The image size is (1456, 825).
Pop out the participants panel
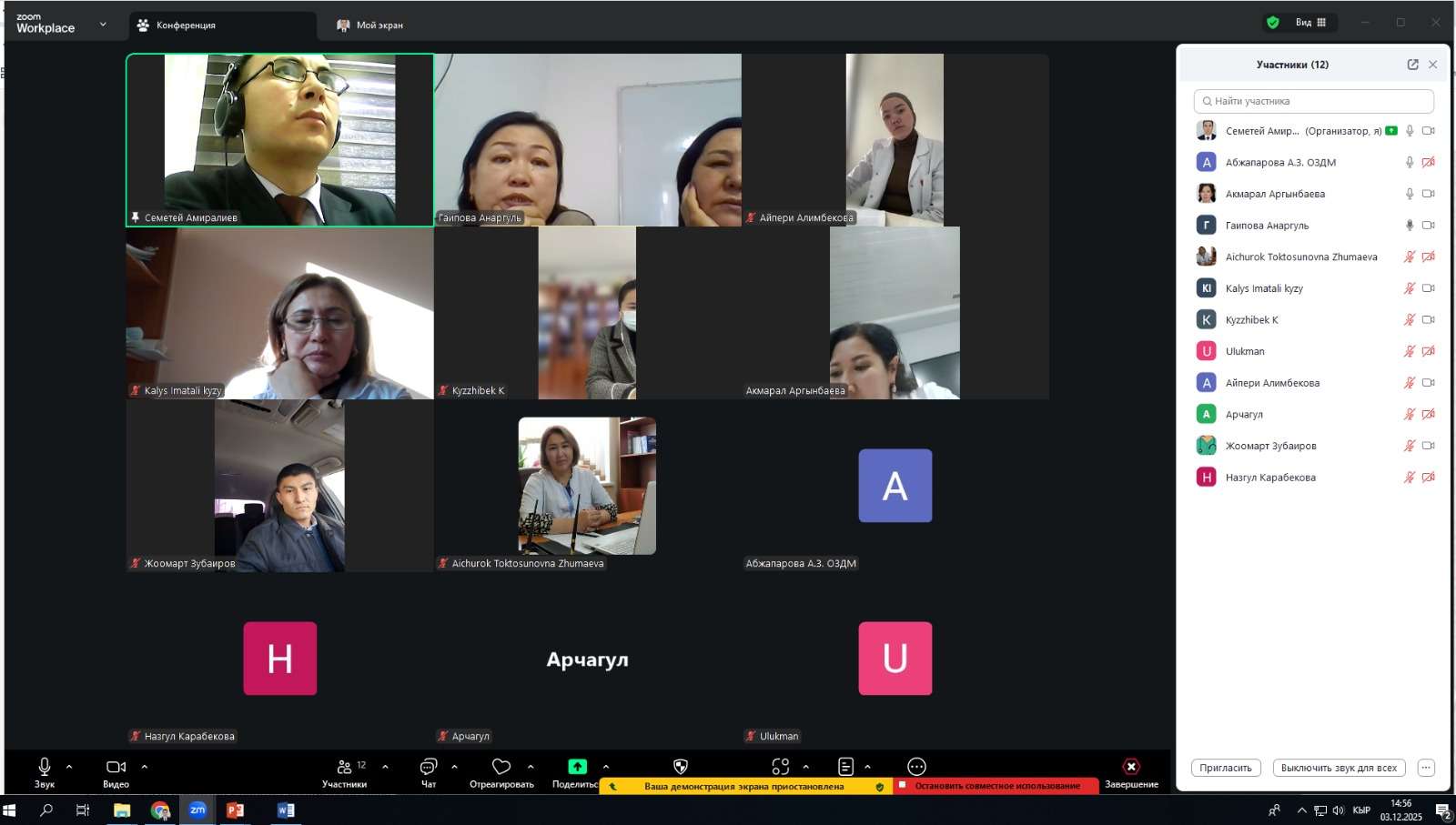[x=1412, y=65]
